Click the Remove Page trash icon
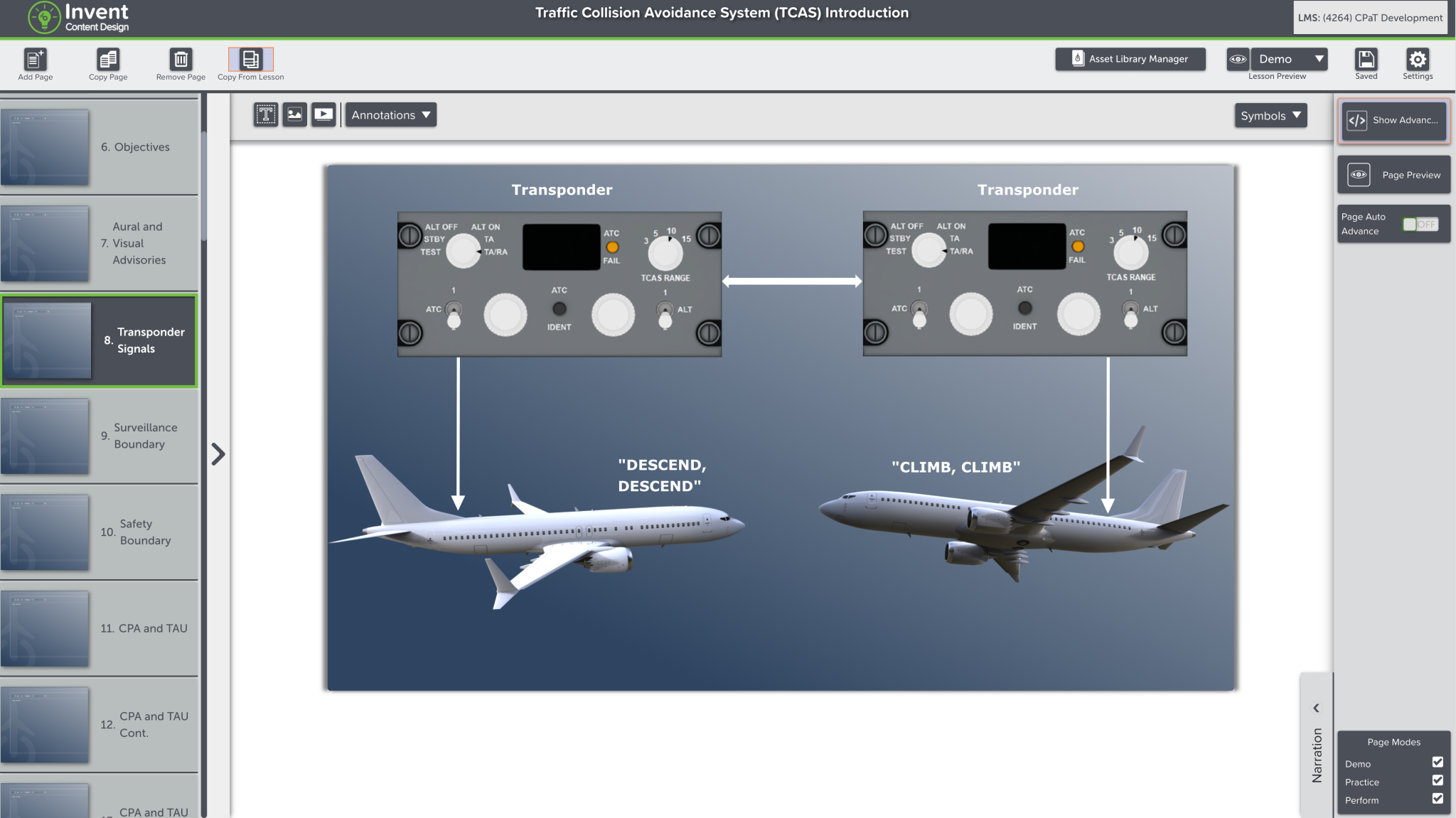 [x=181, y=60]
